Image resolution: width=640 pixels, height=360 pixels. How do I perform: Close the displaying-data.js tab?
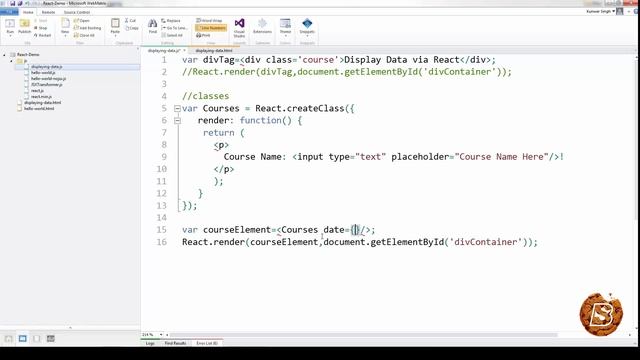point(185,51)
